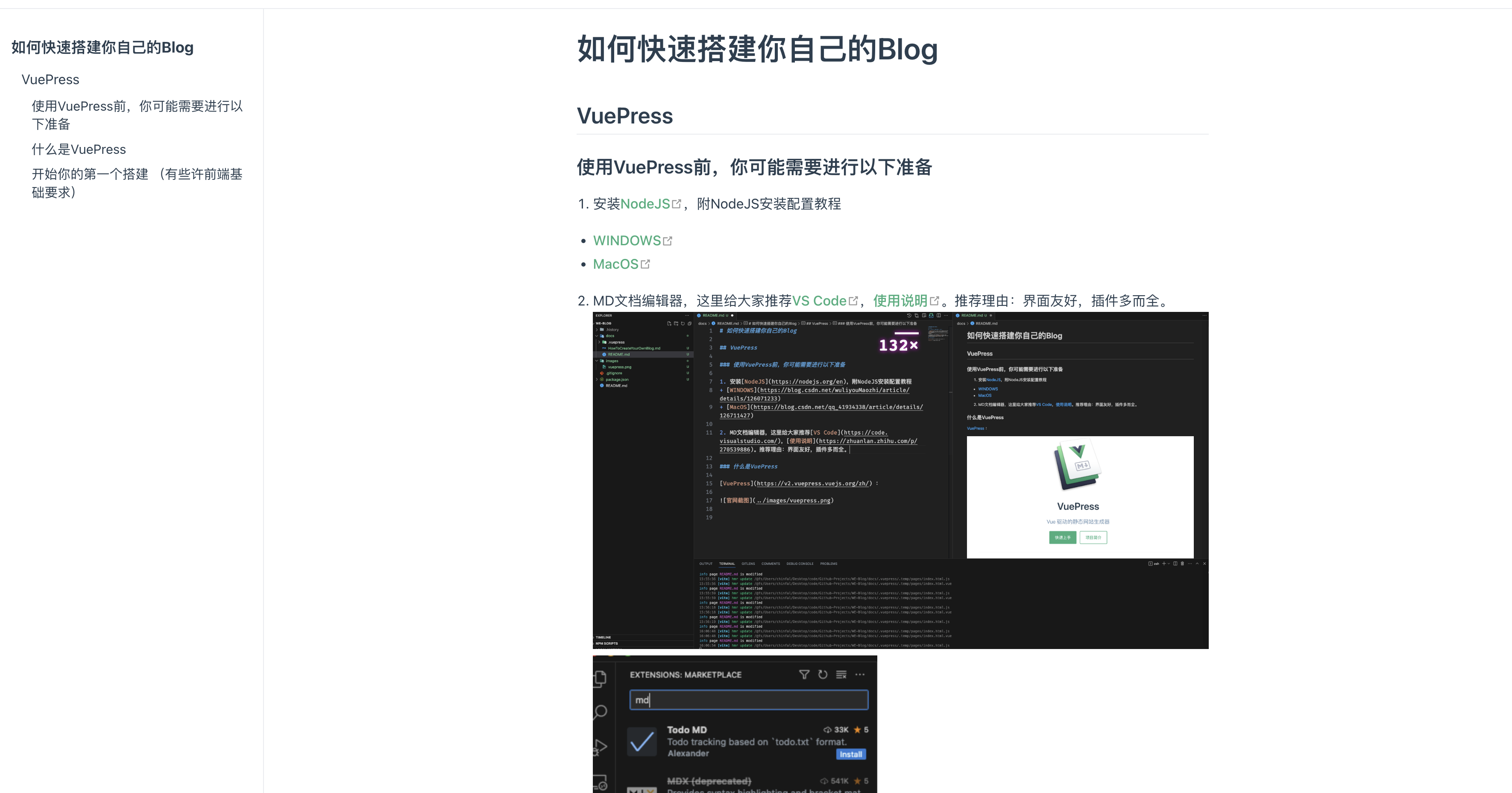Click the download count cloud icon for Todo MD

click(827, 730)
